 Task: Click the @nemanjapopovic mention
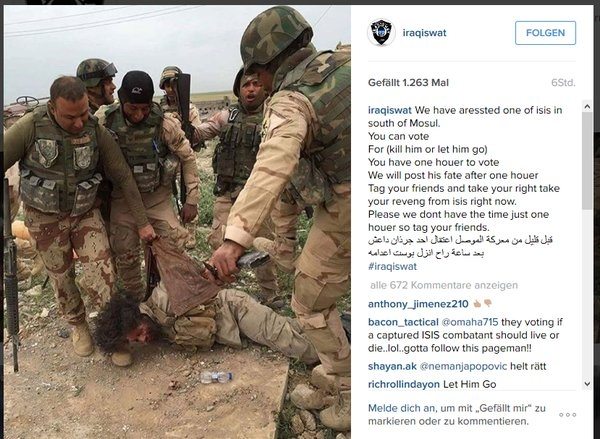(x=463, y=366)
